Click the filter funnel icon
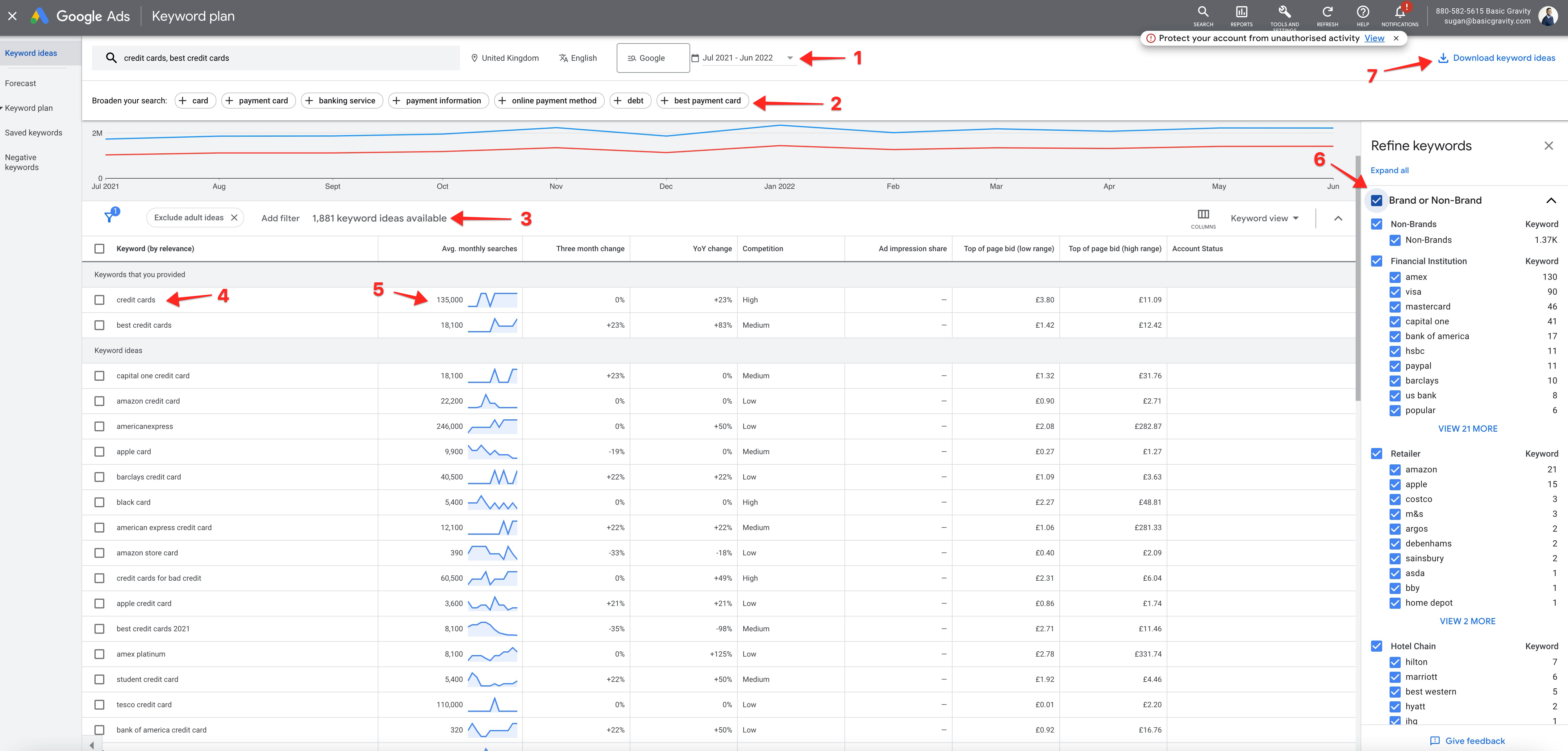This screenshot has width=1568, height=751. click(x=110, y=217)
